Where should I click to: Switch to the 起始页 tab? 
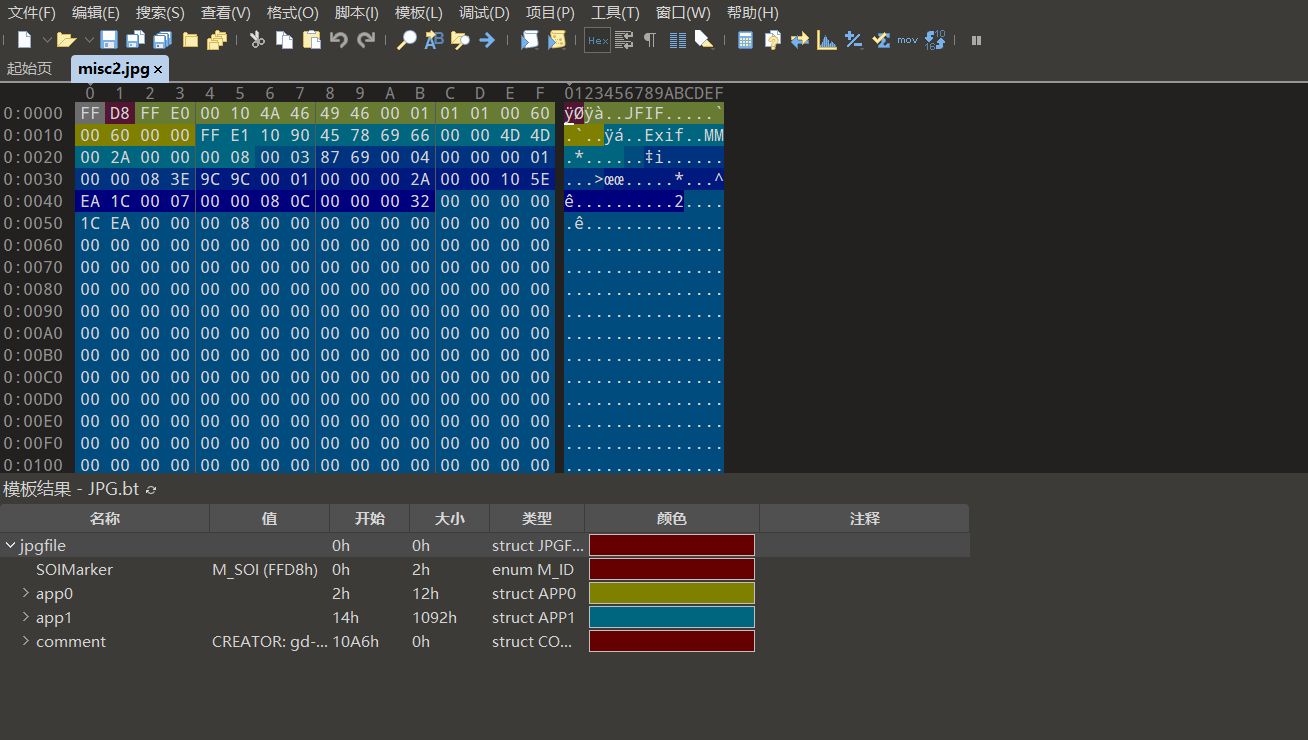click(x=29, y=69)
